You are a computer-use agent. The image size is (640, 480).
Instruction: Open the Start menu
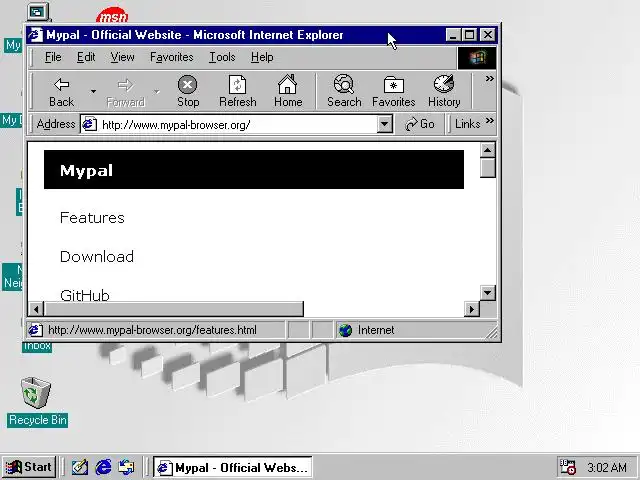(29, 467)
